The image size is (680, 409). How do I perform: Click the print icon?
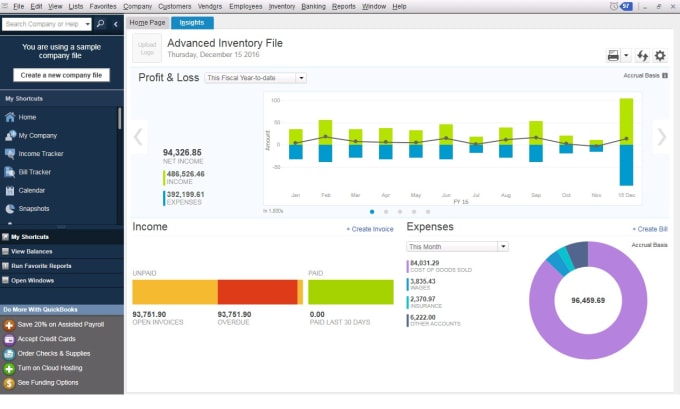[613, 56]
